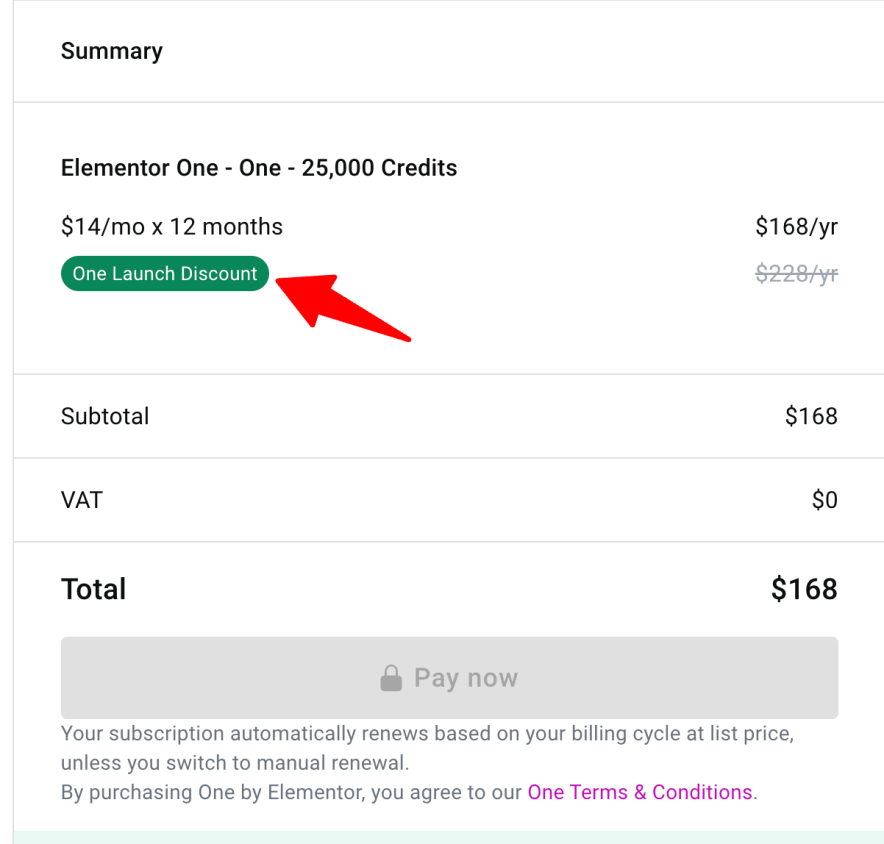Select the $0 VAT amount
884x844 pixels.
pos(826,500)
